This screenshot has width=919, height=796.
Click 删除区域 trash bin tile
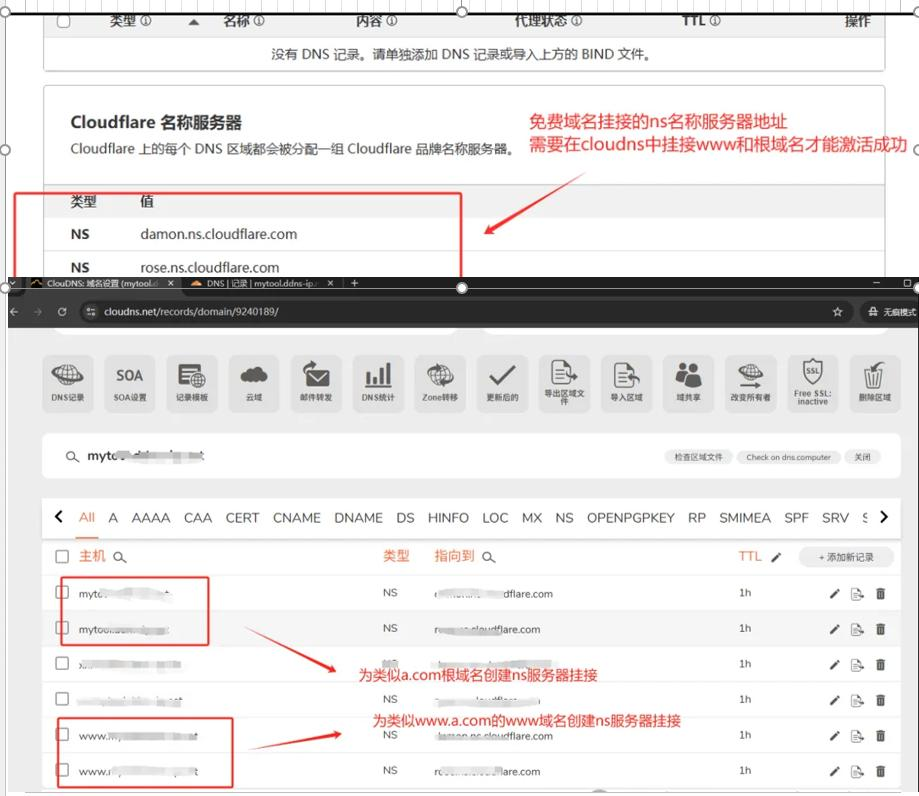pyautogui.click(x=874, y=383)
